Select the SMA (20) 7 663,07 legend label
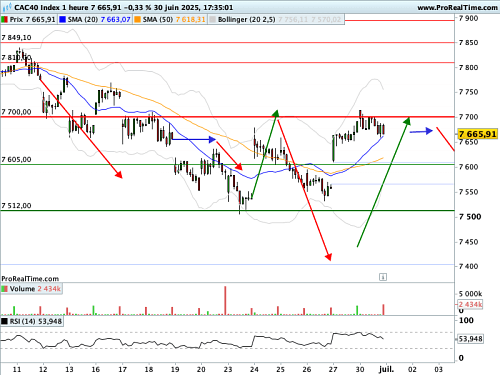 [x=99, y=20]
